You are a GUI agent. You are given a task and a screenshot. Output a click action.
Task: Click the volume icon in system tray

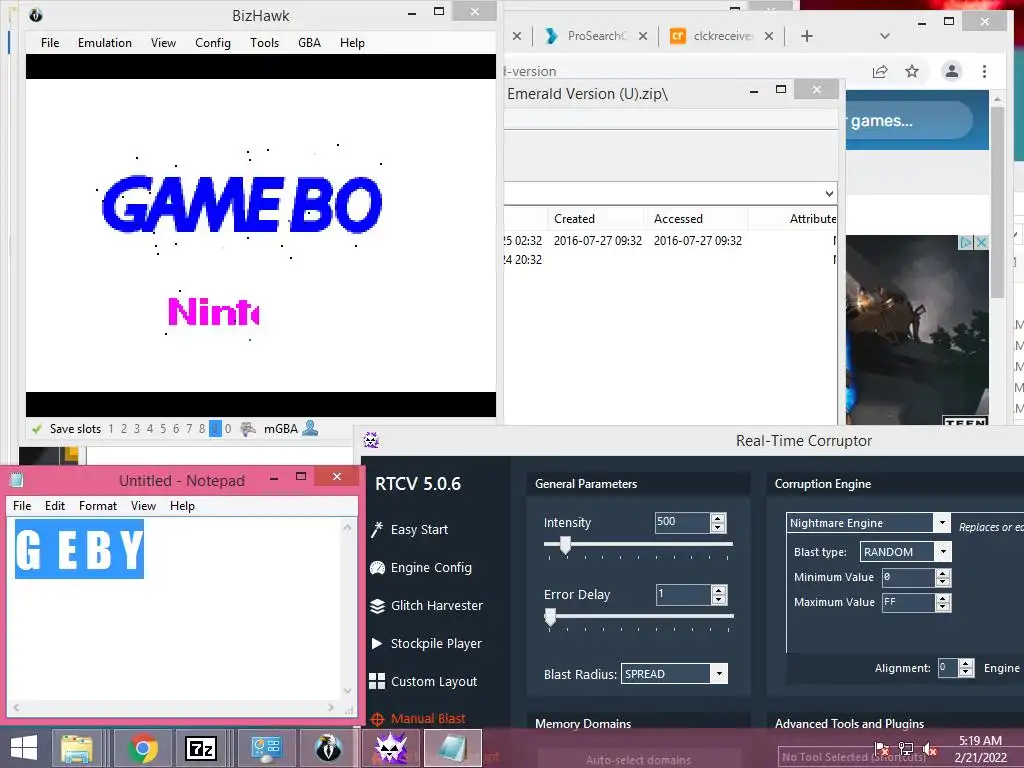929,748
